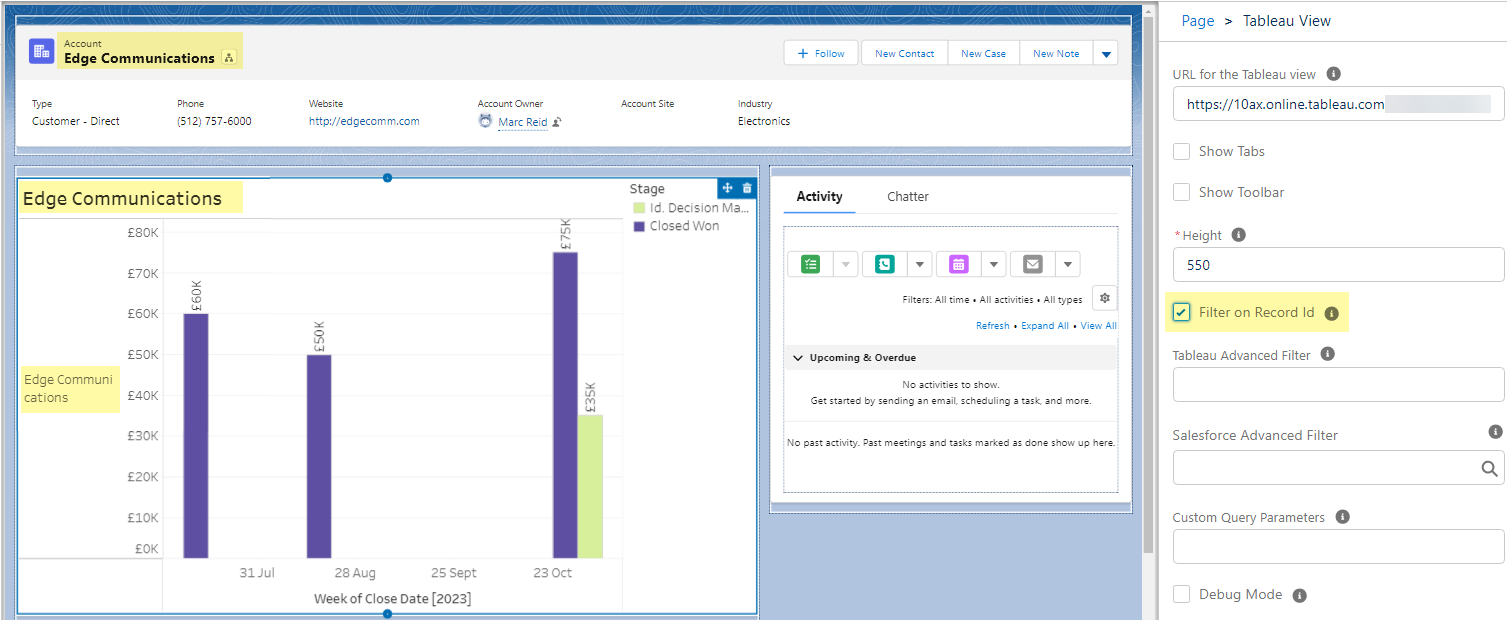Click the new task icon in Activity

point(811,264)
